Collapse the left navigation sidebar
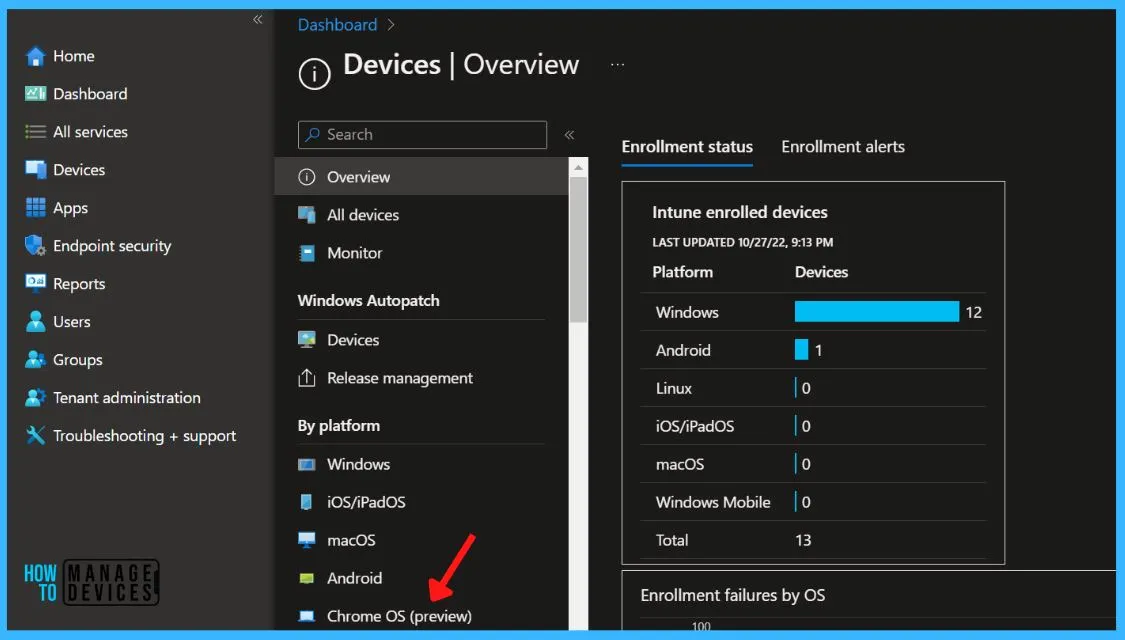Viewport: 1125px width, 640px height. pos(258,19)
